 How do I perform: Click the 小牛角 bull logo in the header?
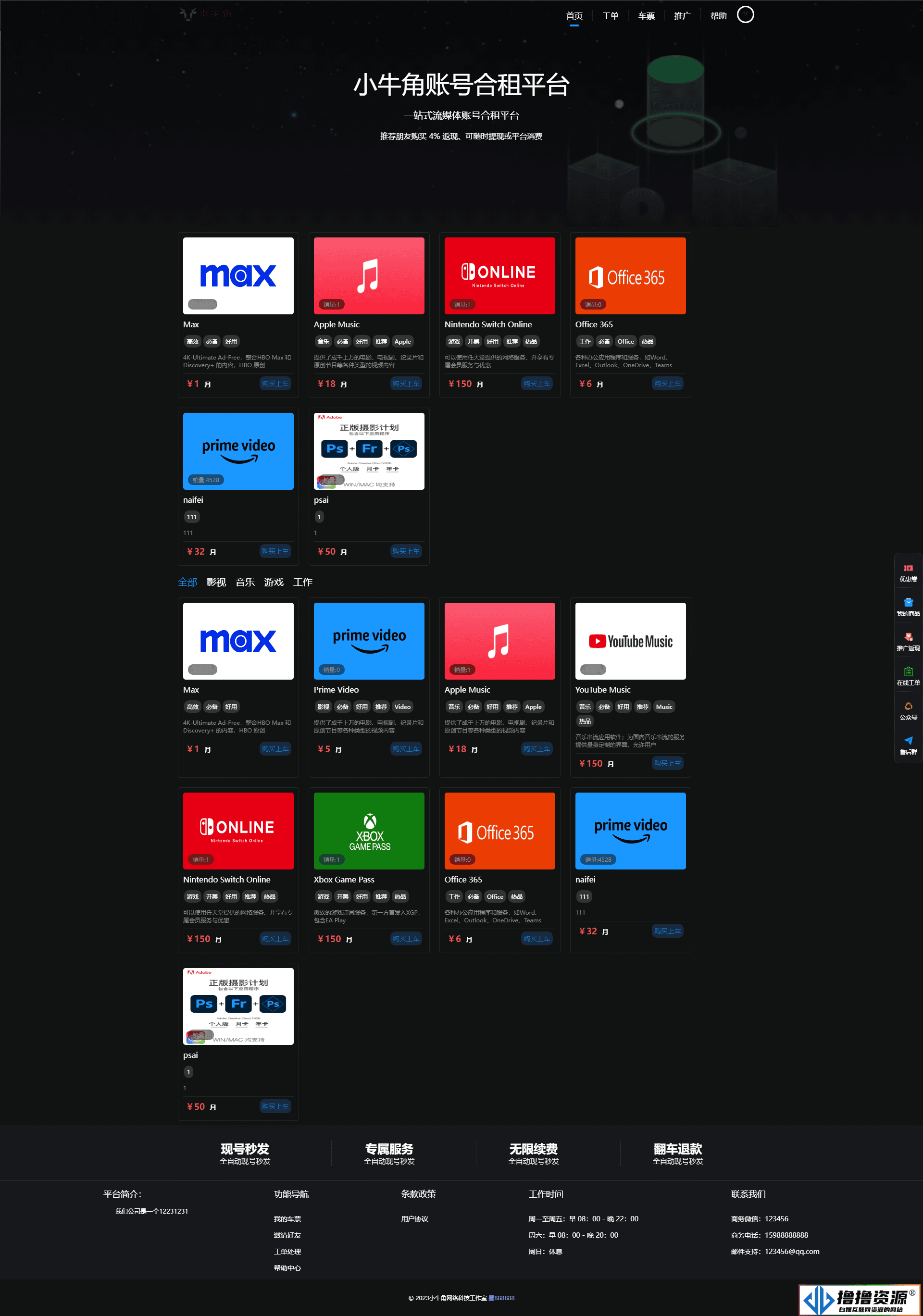point(205,13)
